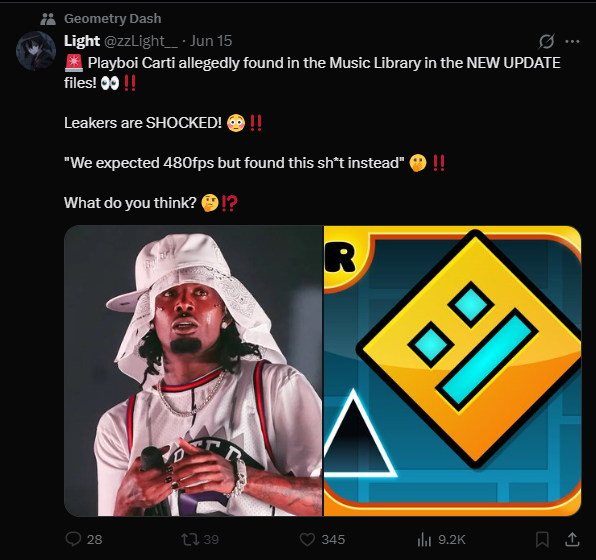Image resolution: width=596 pixels, height=560 pixels.
Task: Like the tweet with the heart icon
Action: (307, 539)
